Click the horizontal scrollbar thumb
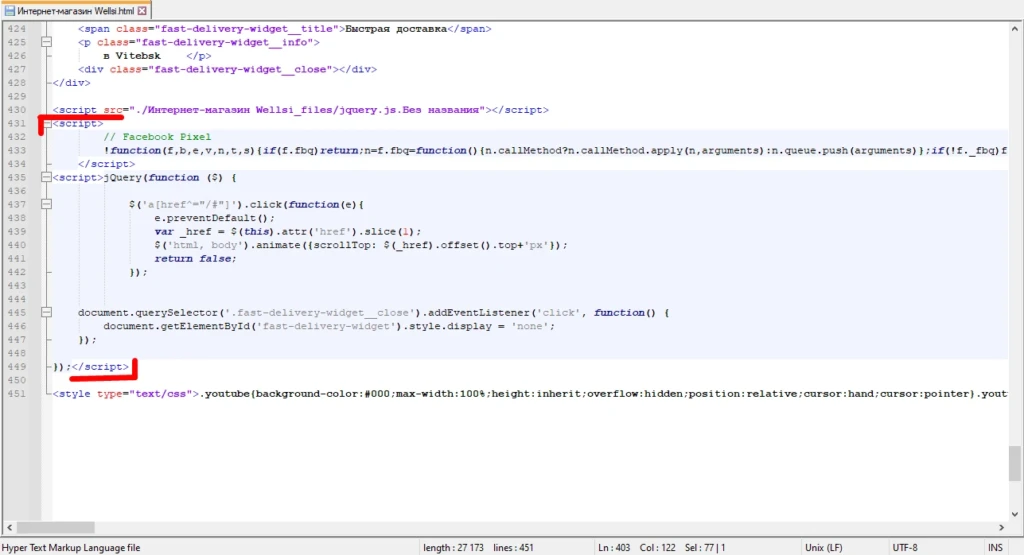This screenshot has height=555, width=1024. tap(56, 527)
